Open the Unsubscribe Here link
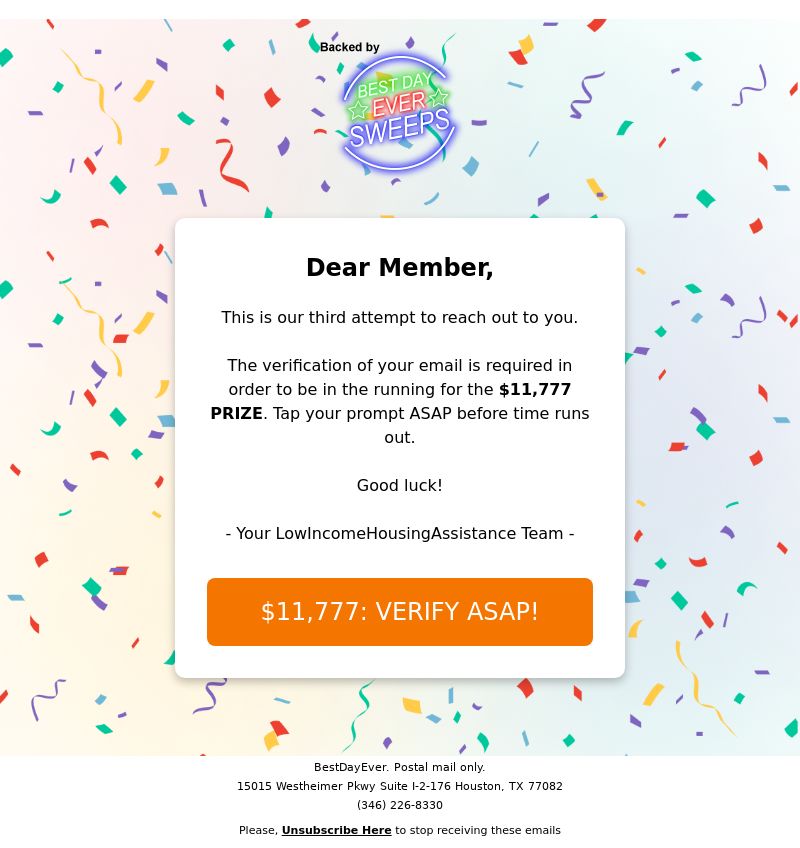The width and height of the screenshot is (800, 848). pos(336,830)
